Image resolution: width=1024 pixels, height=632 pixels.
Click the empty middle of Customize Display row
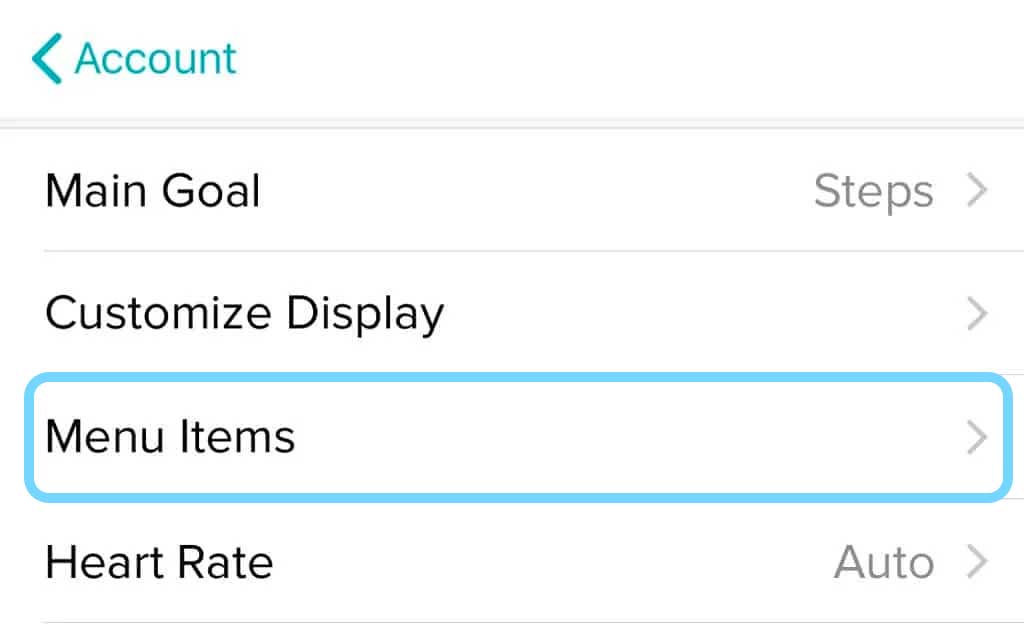point(700,314)
